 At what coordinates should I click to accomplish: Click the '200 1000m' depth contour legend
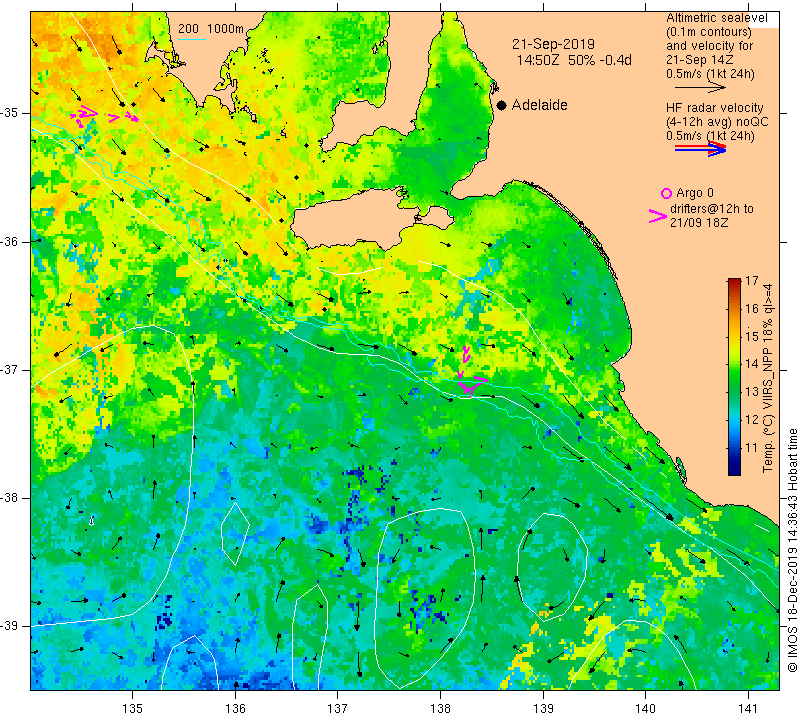(x=211, y=29)
